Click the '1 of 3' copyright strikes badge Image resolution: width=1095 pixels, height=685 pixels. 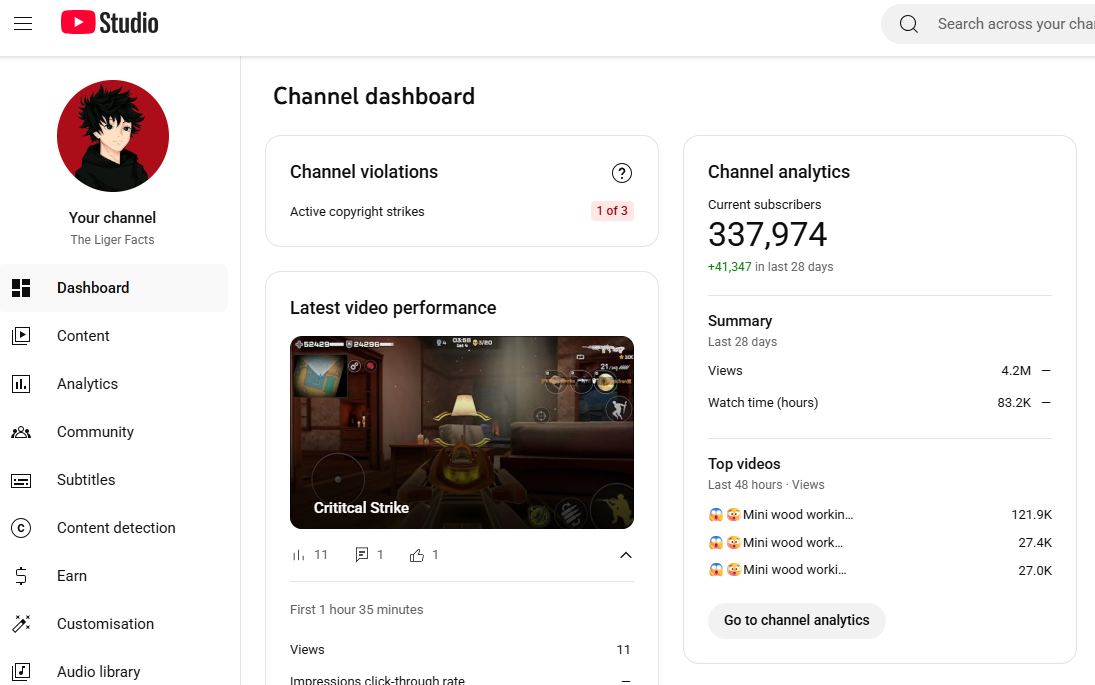[612, 211]
